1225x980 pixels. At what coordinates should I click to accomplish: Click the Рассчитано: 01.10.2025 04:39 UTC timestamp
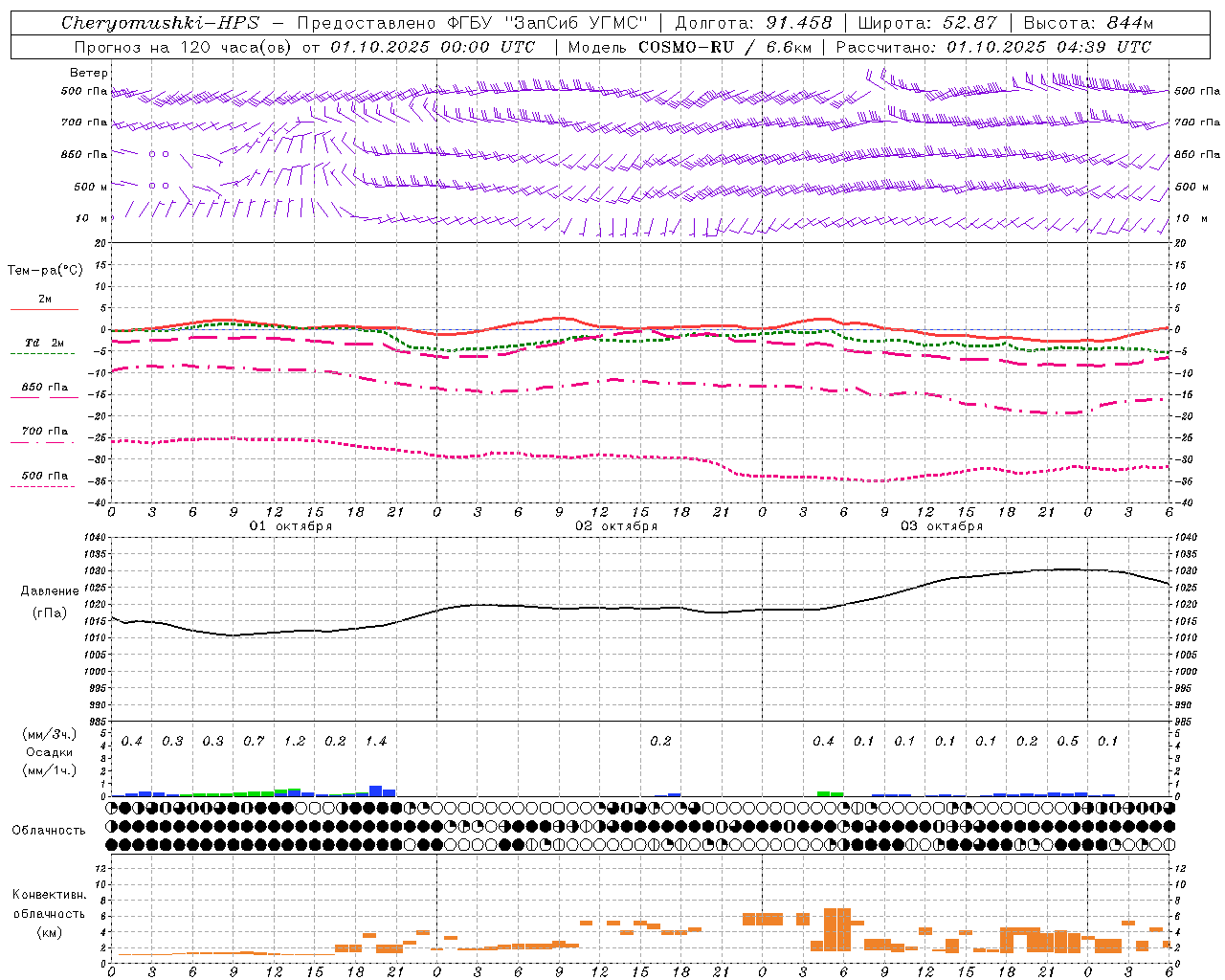[x=993, y=47]
